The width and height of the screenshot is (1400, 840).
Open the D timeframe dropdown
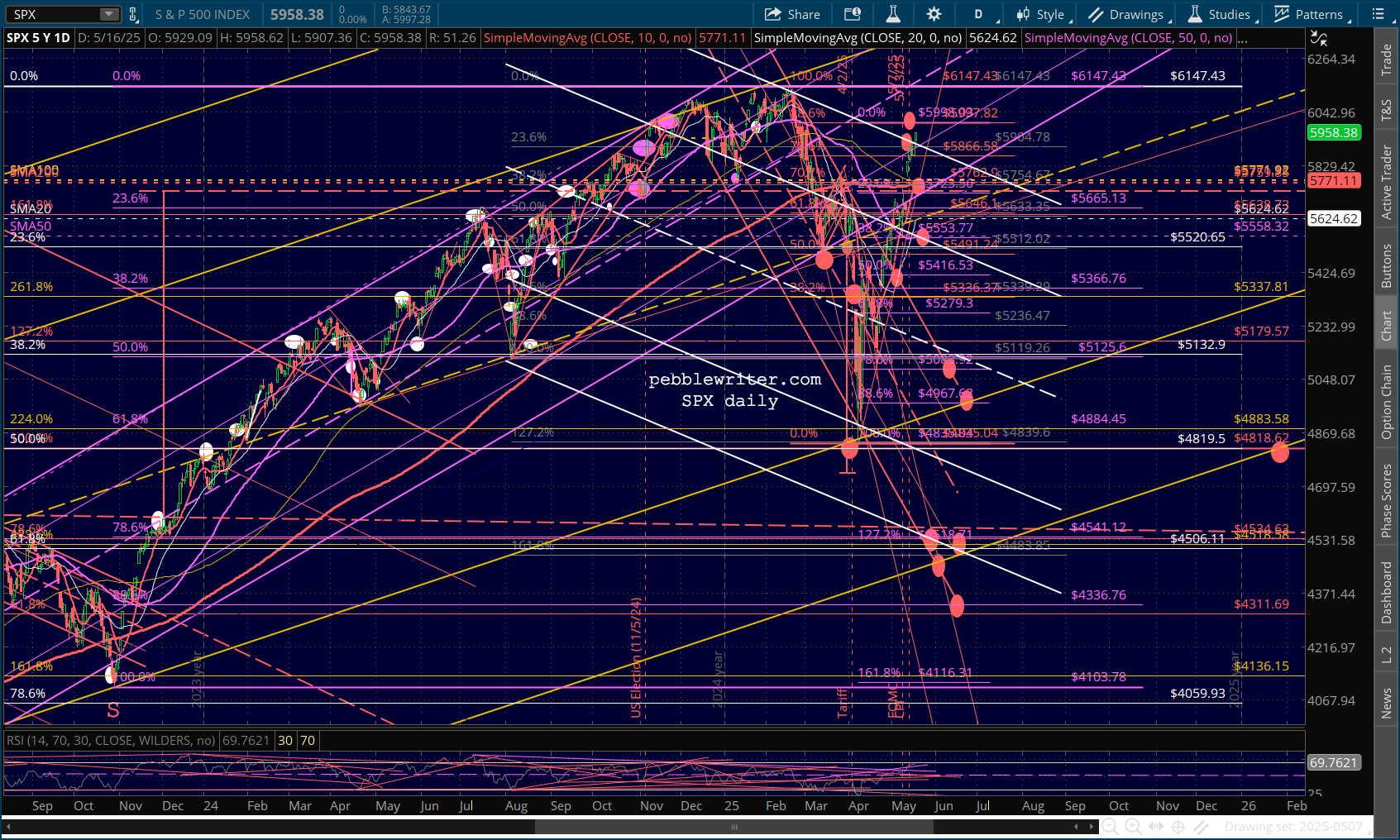pos(980,14)
